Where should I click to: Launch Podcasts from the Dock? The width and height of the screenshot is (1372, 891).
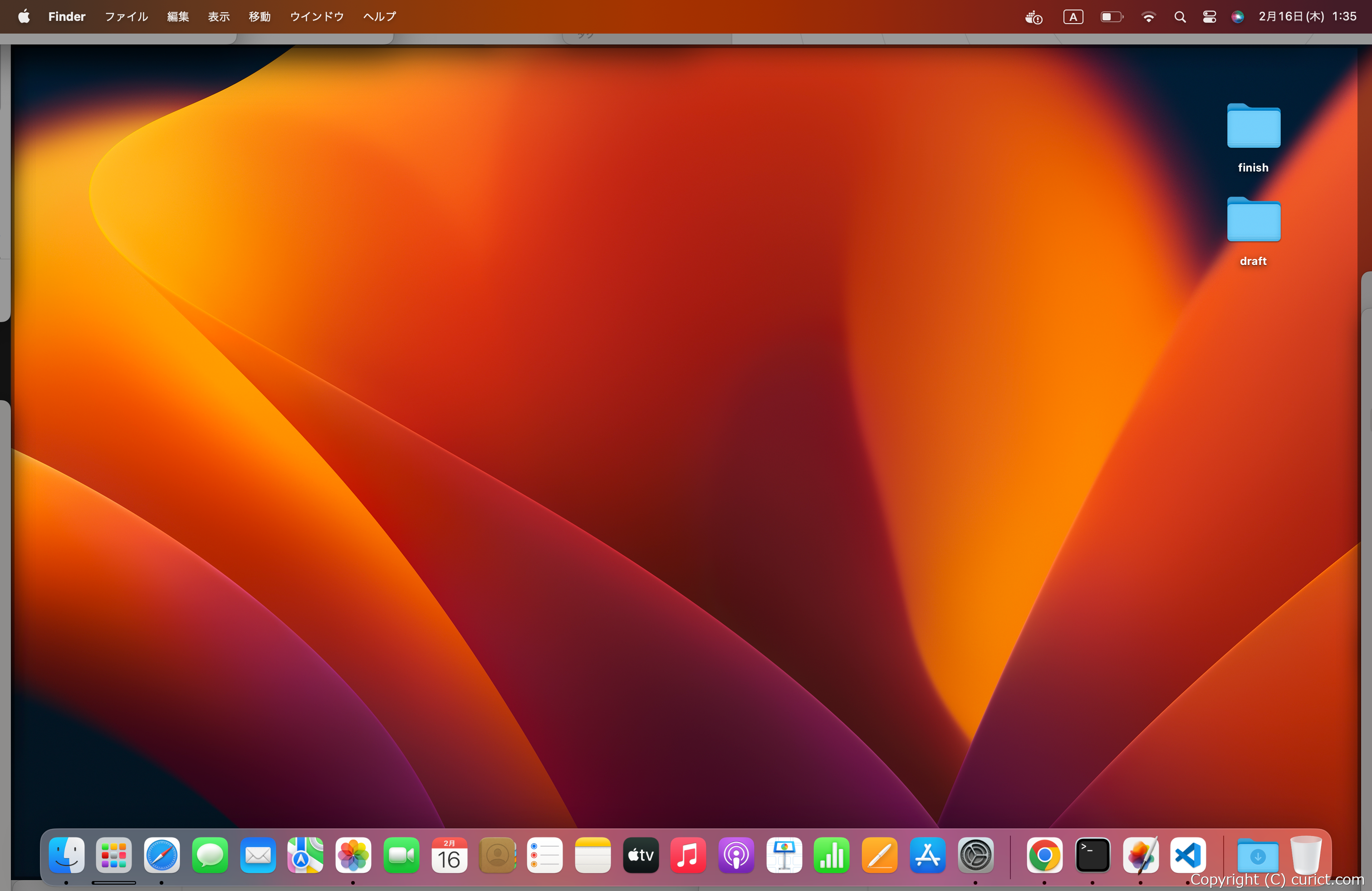pos(736,855)
